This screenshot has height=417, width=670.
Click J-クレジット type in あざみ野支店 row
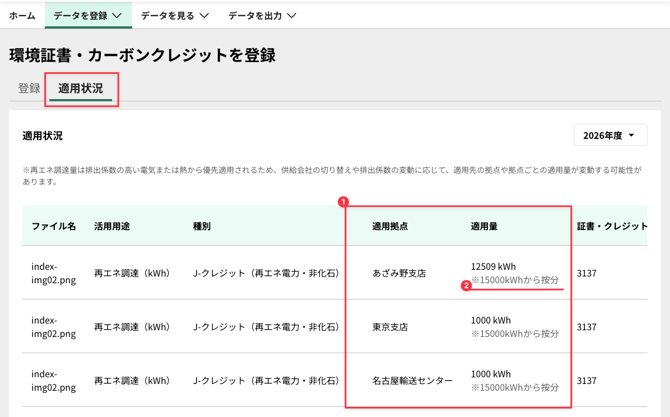[x=266, y=273]
